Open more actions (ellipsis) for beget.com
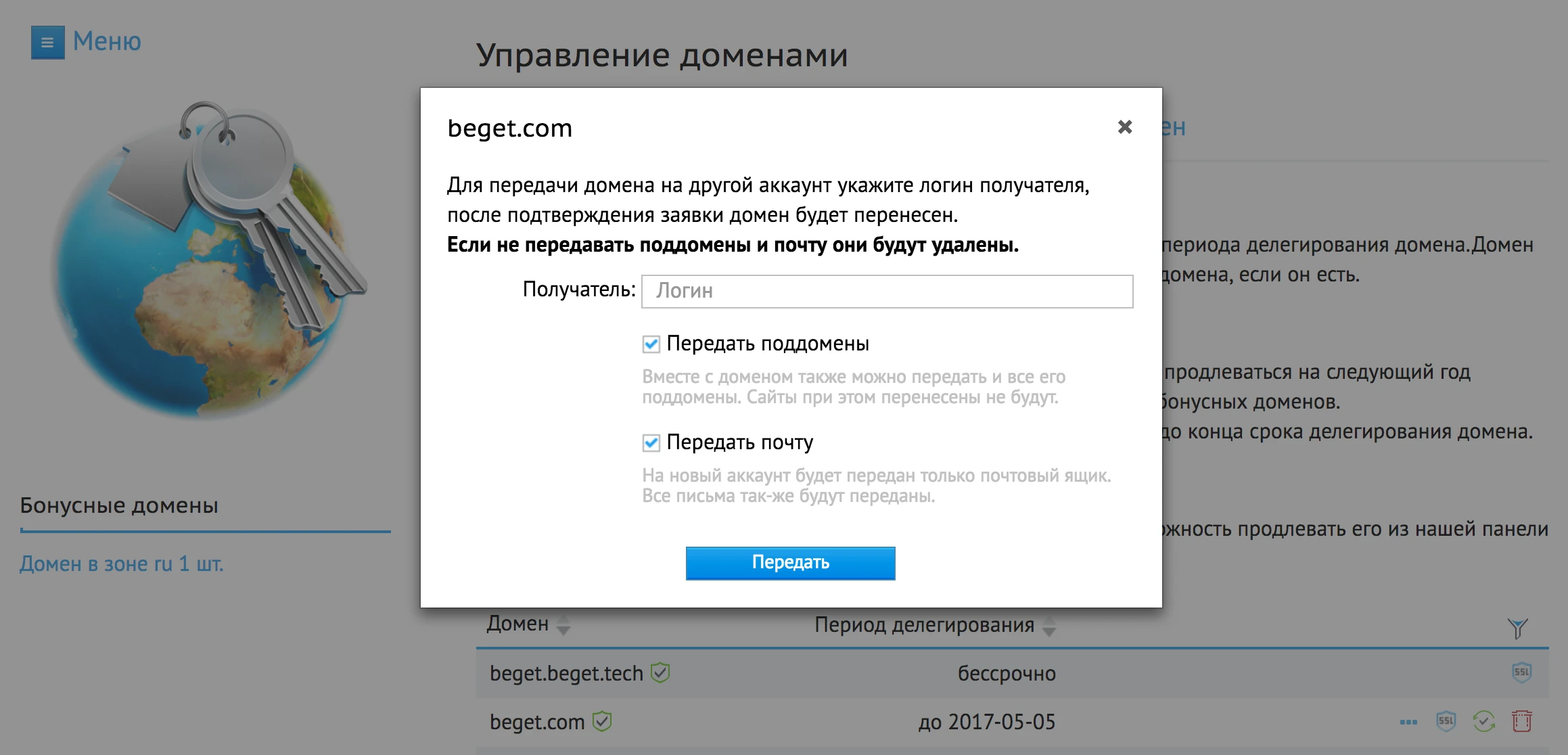1568x755 pixels. (1409, 722)
